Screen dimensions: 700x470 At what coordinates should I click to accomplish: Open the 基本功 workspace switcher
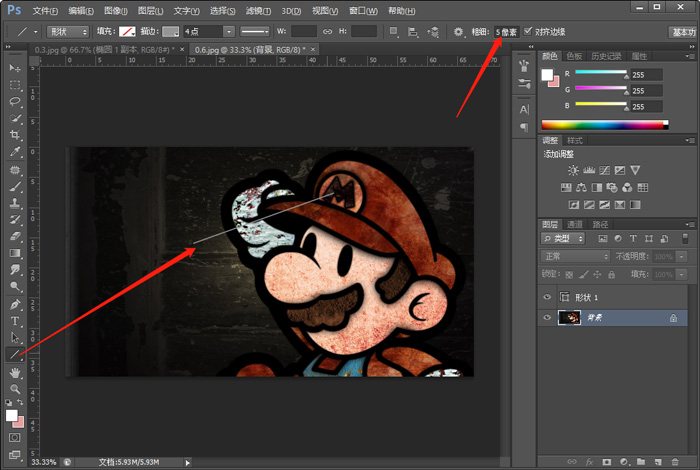pos(683,32)
